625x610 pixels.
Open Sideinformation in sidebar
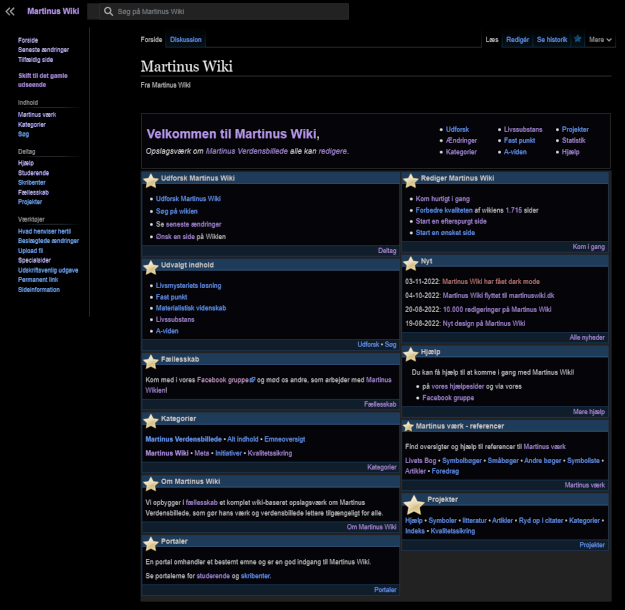39,290
